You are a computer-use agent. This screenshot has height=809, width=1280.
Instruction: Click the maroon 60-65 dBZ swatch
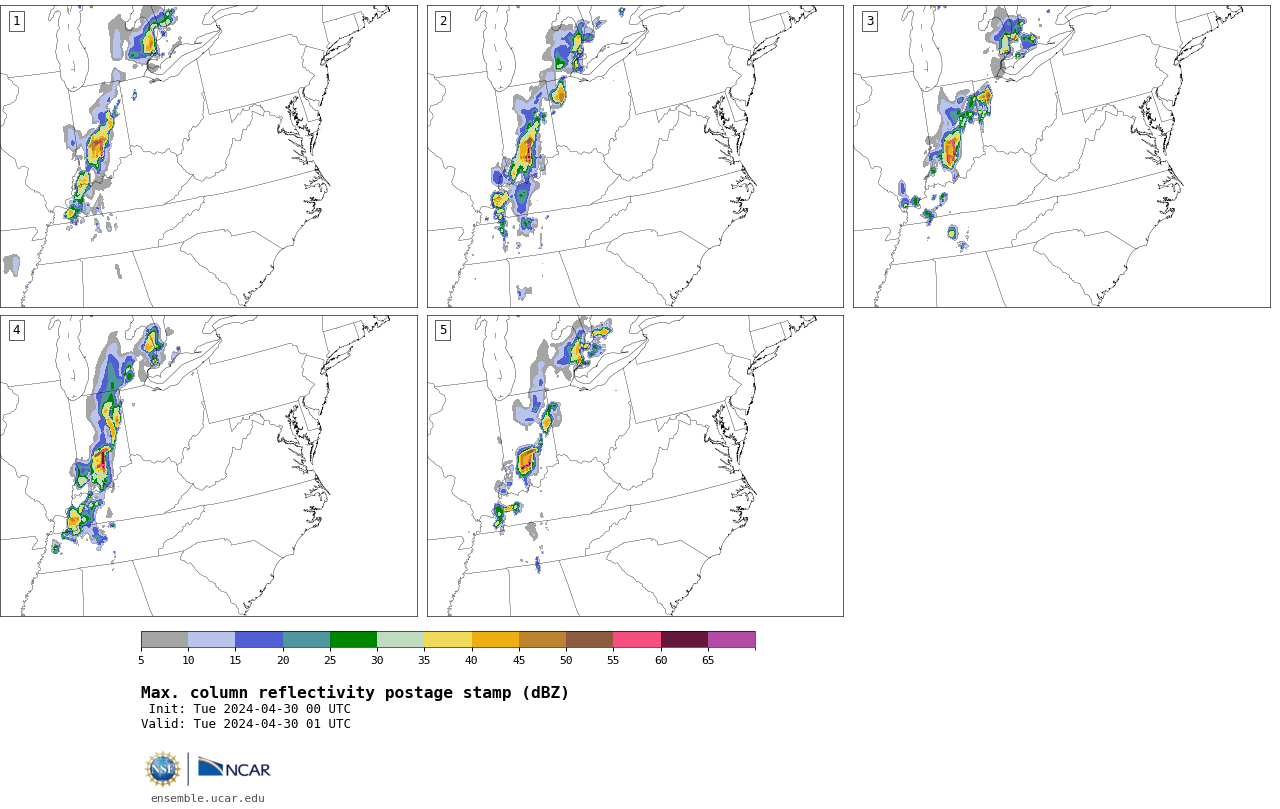tap(684, 640)
